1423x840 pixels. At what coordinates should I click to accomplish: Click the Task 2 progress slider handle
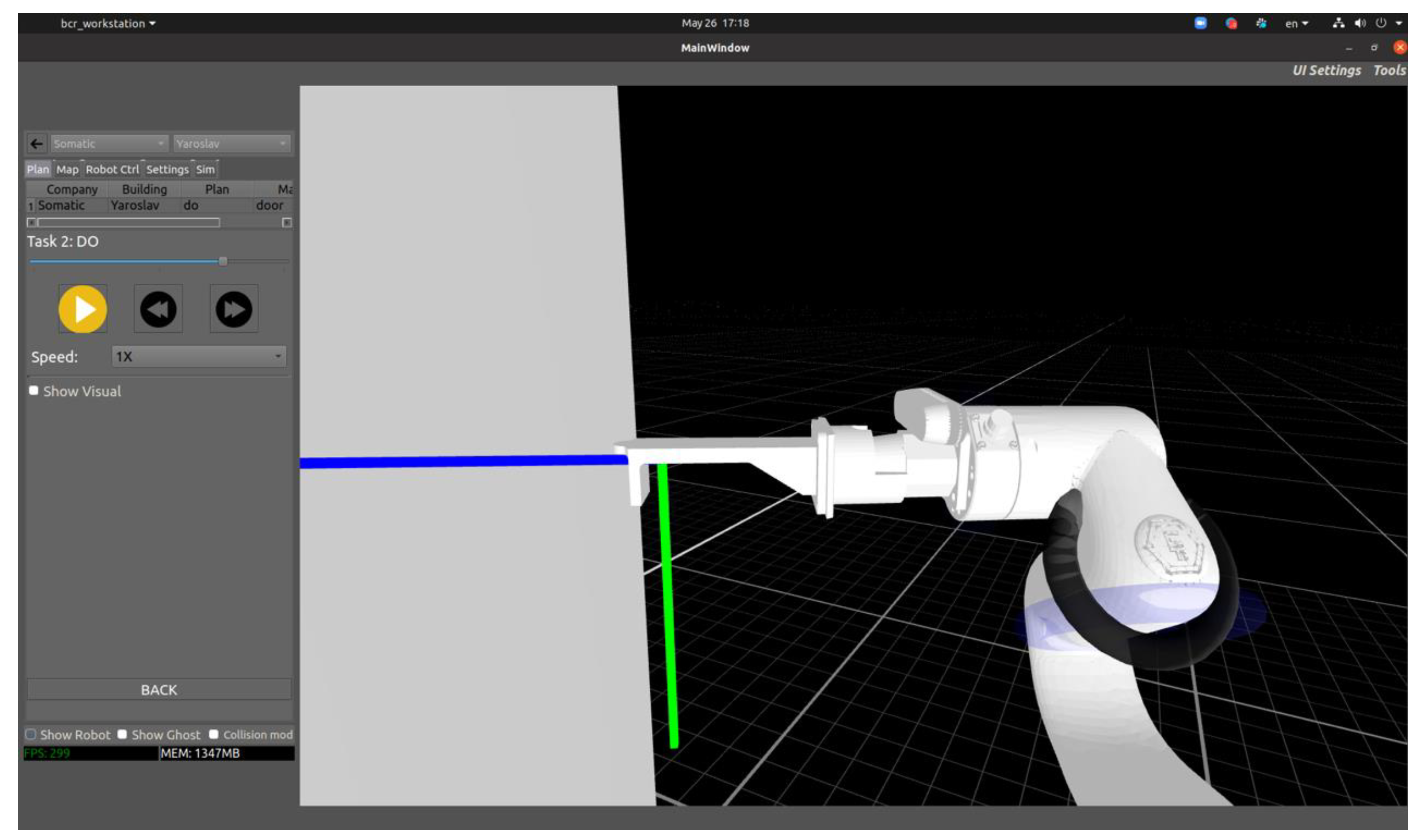223,261
